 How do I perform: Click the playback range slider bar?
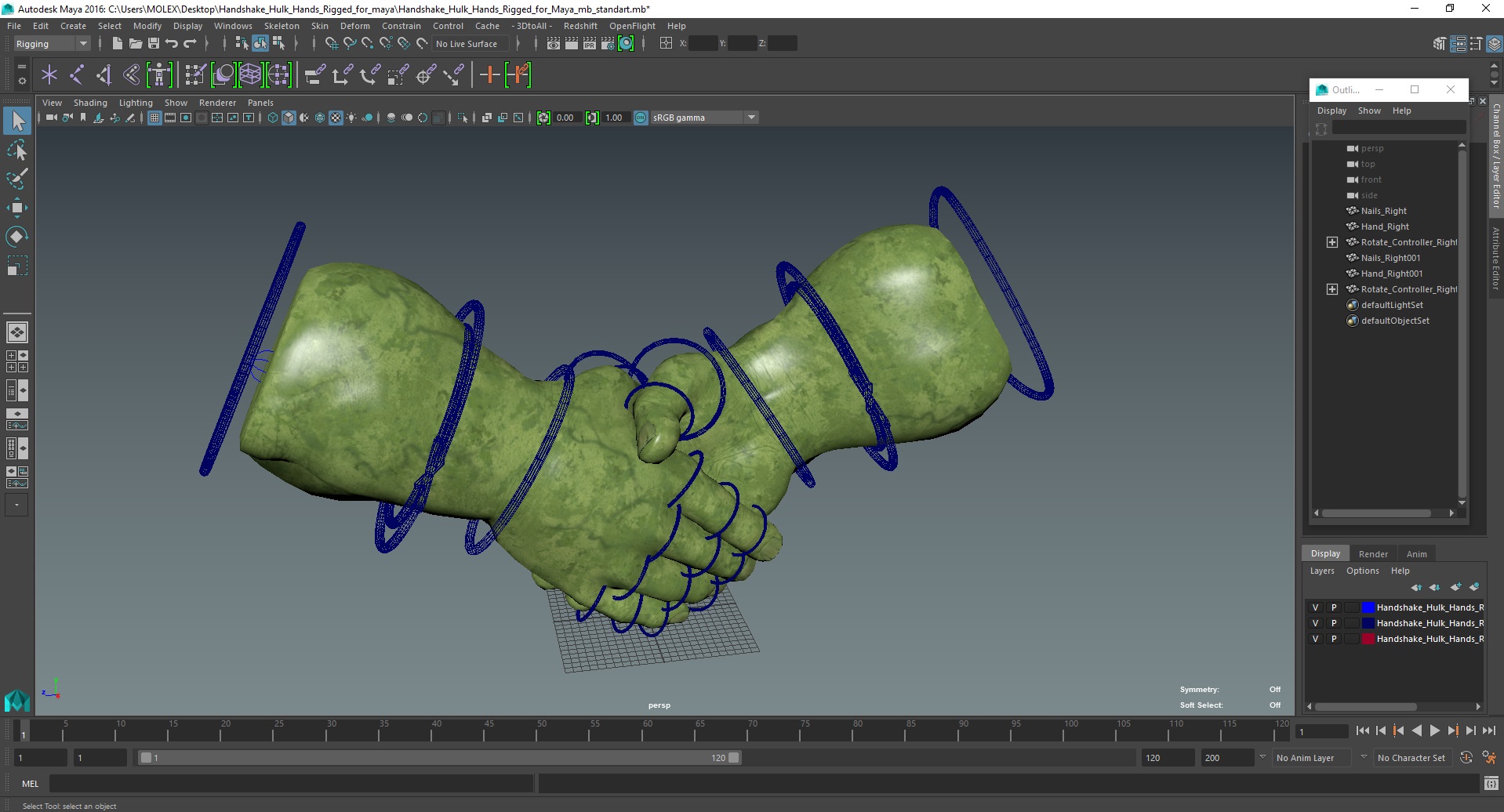click(439, 758)
